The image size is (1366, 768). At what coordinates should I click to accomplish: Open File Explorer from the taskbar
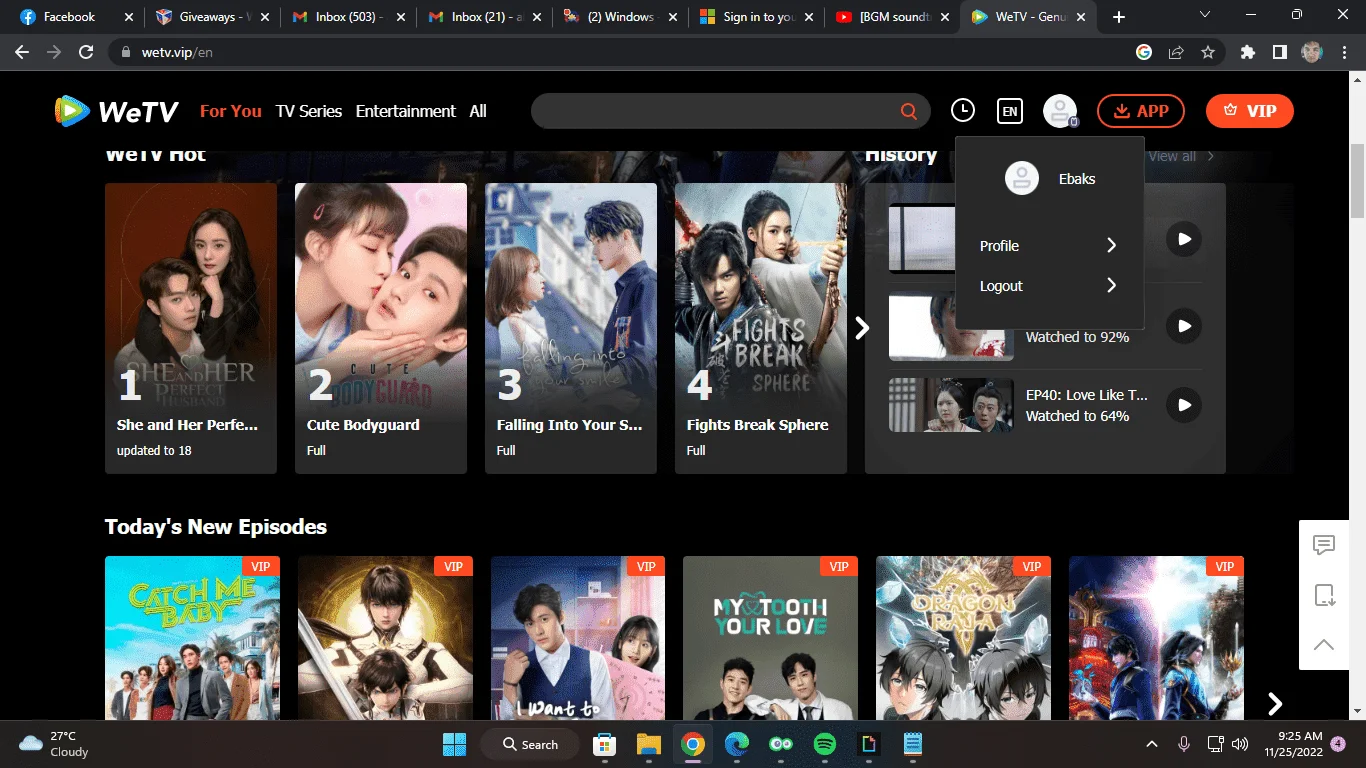pyautogui.click(x=649, y=744)
